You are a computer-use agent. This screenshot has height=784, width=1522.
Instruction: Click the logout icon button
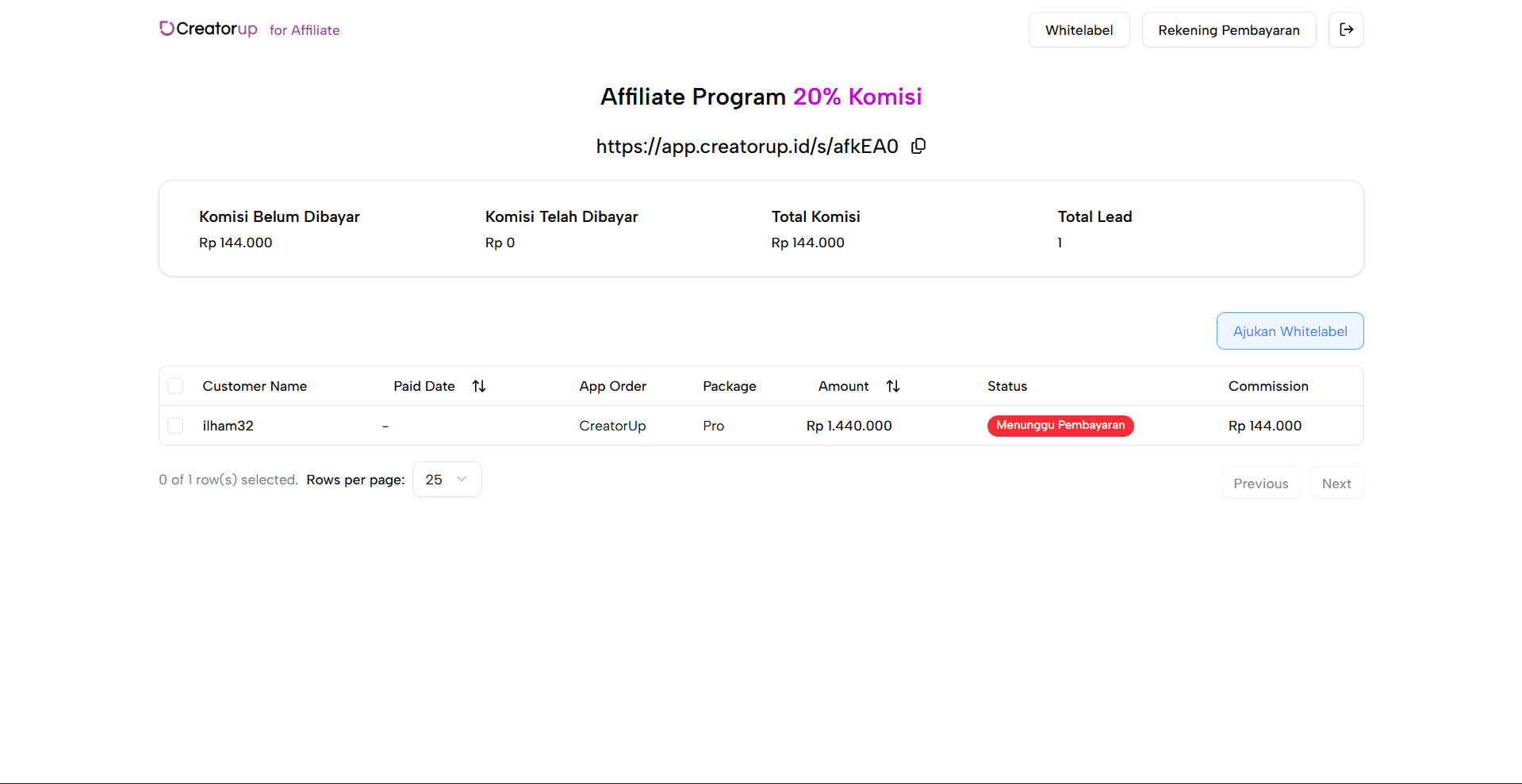[1346, 30]
